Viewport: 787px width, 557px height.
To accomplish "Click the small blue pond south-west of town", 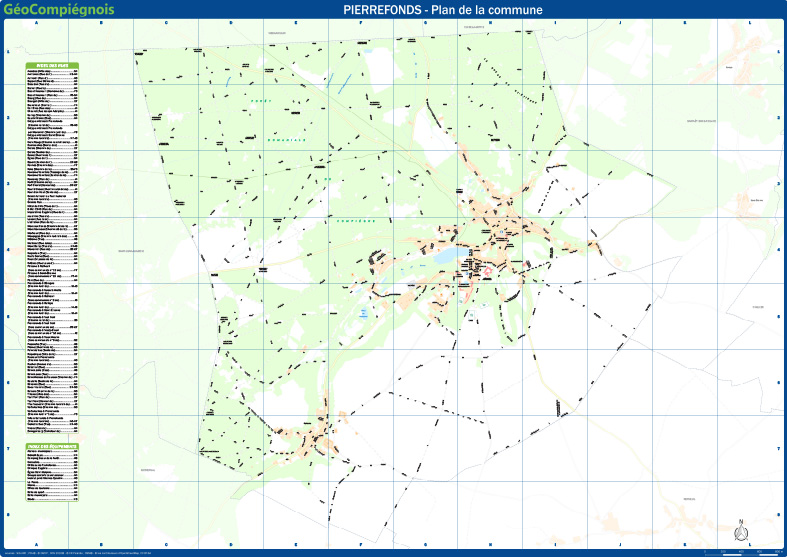I will tap(364, 313).
